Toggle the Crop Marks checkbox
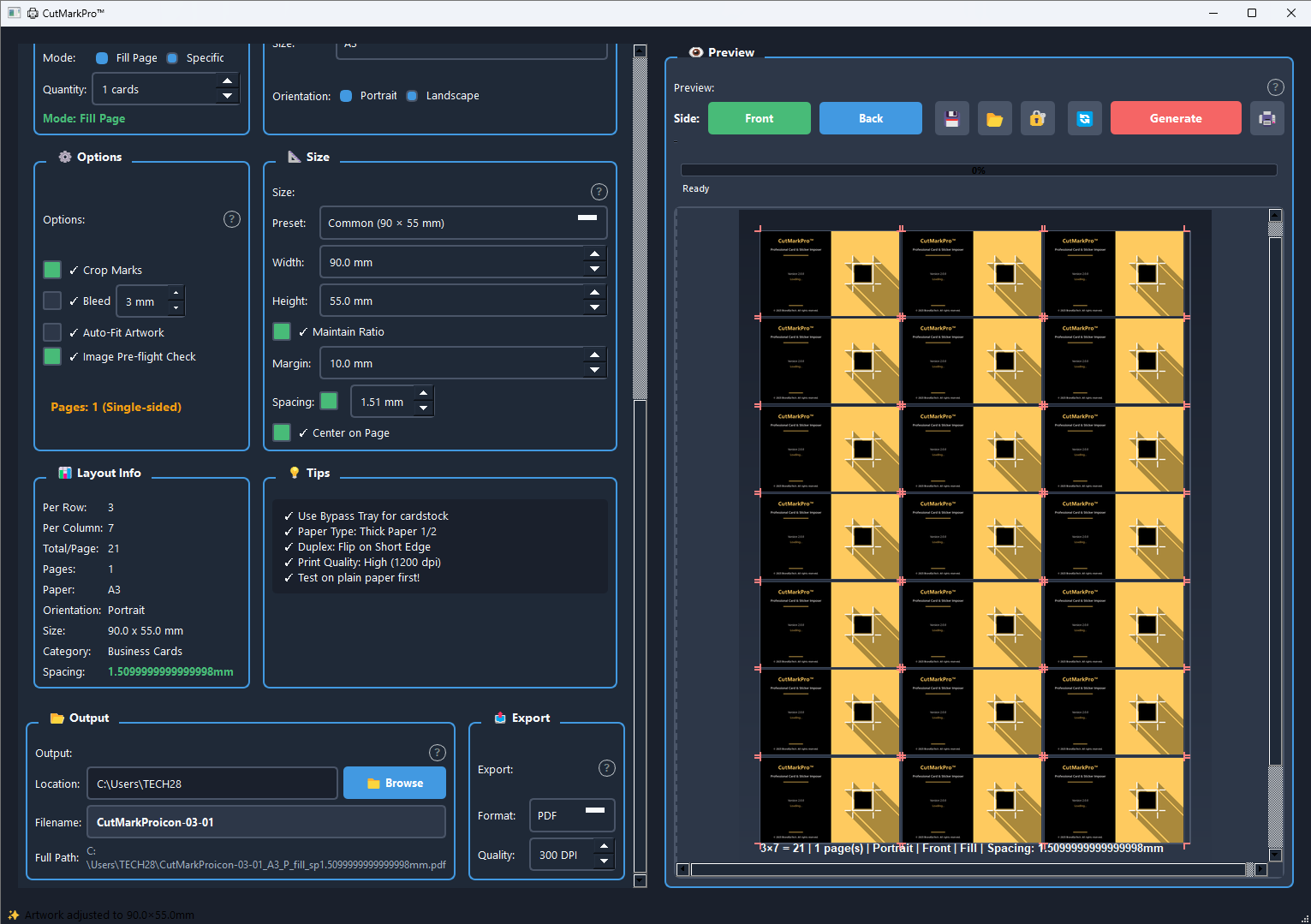The width and height of the screenshot is (1311, 924). tap(52, 270)
